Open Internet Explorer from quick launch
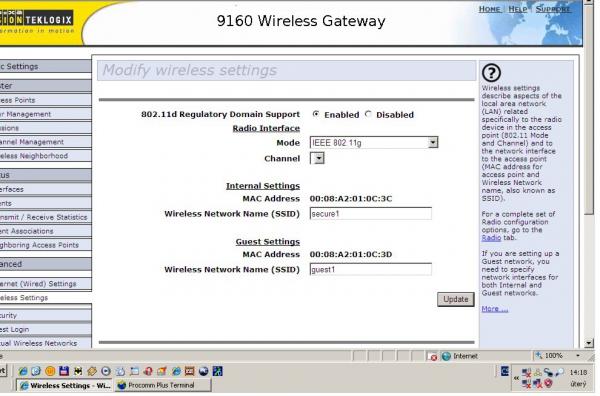 pos(23,371)
